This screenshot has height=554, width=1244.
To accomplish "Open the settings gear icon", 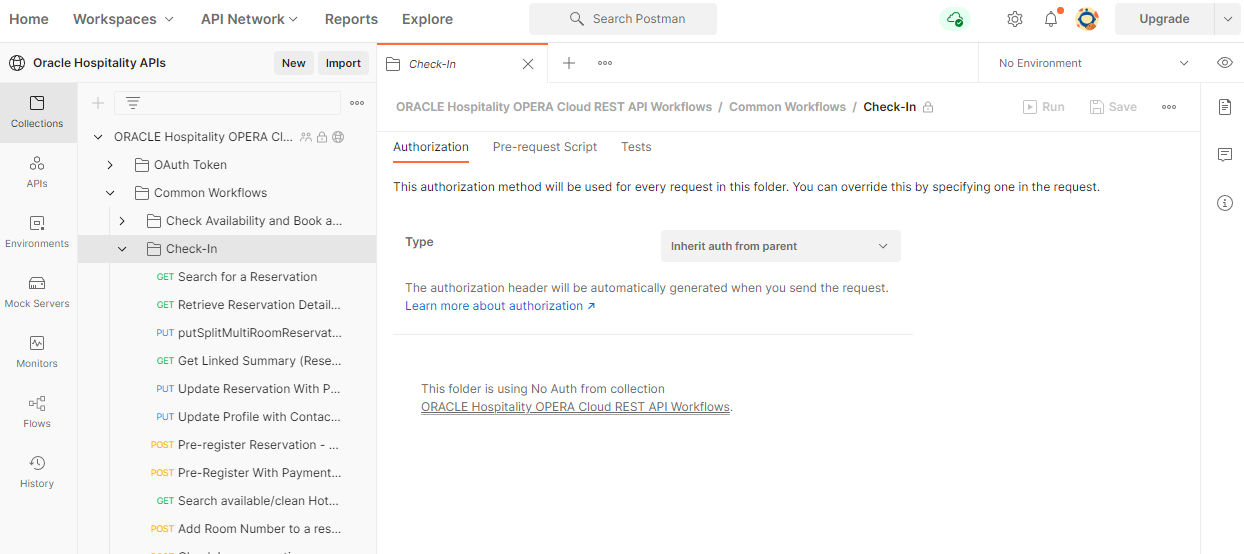I will point(1015,19).
